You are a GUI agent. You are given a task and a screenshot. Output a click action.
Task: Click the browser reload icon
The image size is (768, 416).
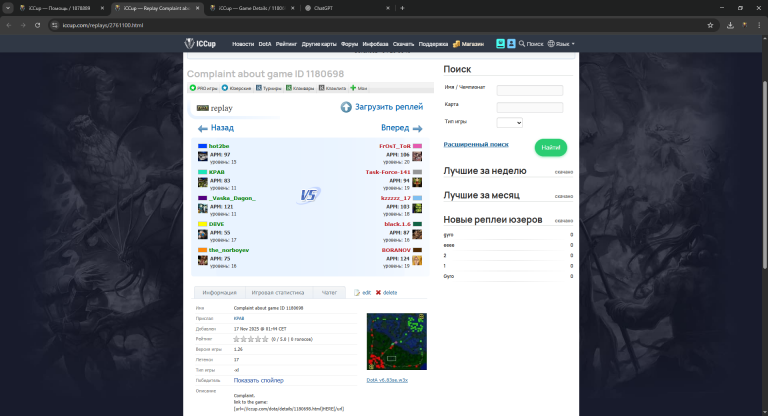(37, 25)
